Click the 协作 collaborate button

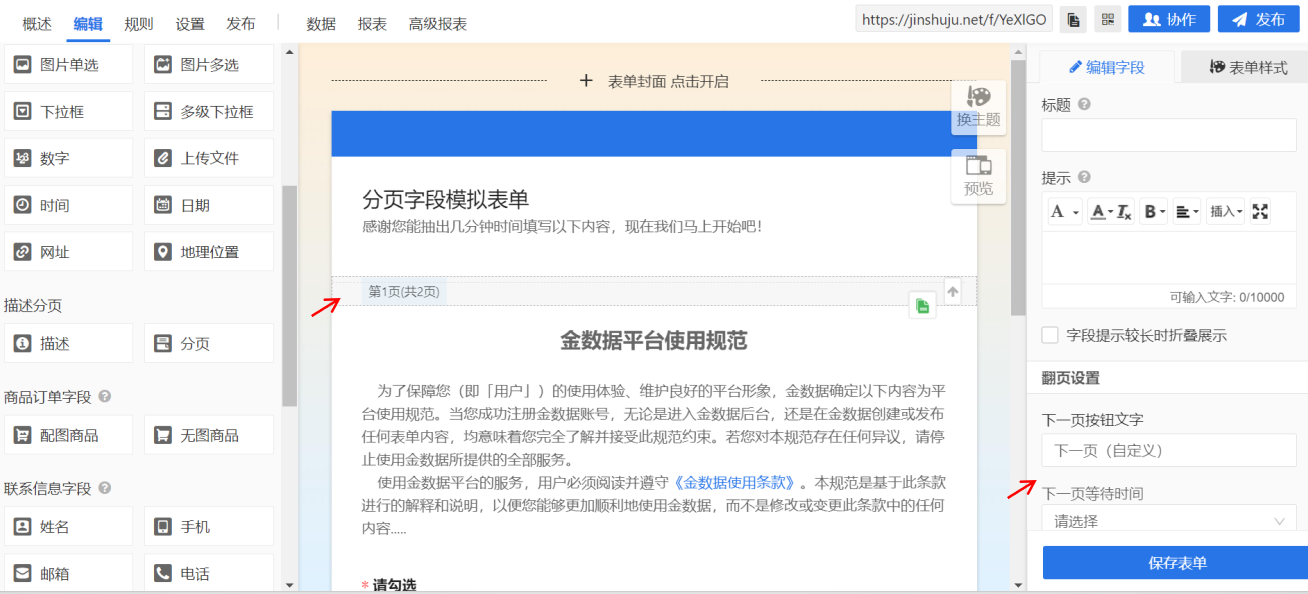[1169, 19]
